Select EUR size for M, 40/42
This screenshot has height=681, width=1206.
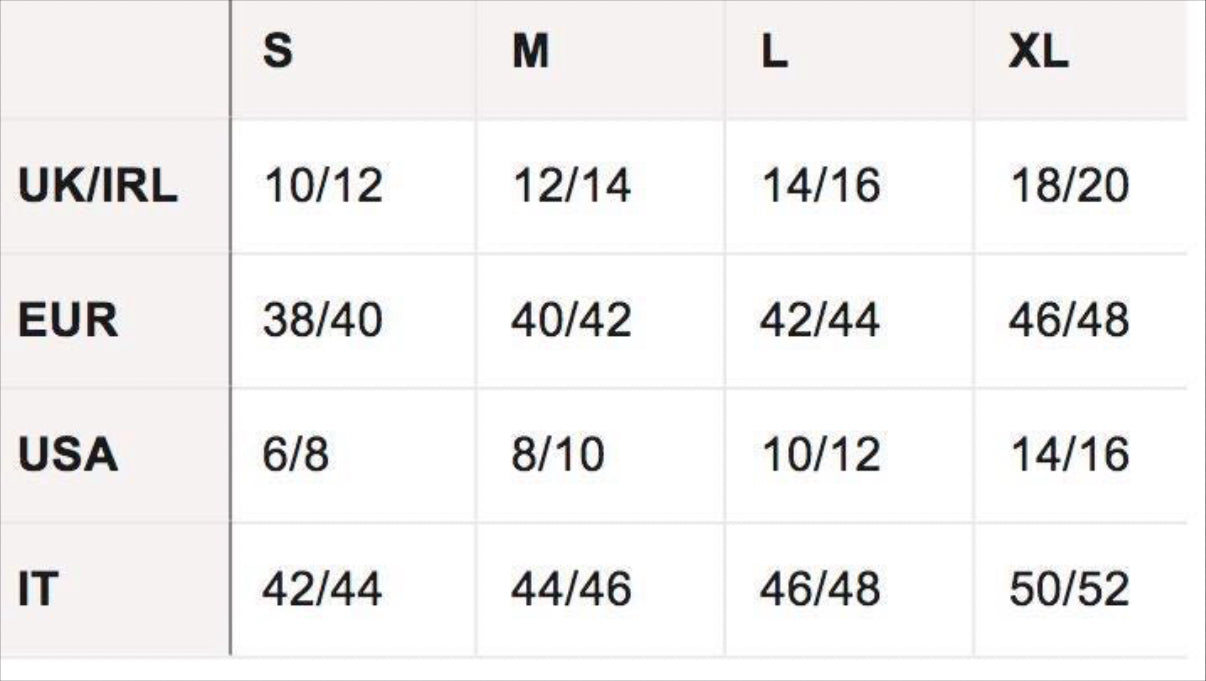click(572, 321)
